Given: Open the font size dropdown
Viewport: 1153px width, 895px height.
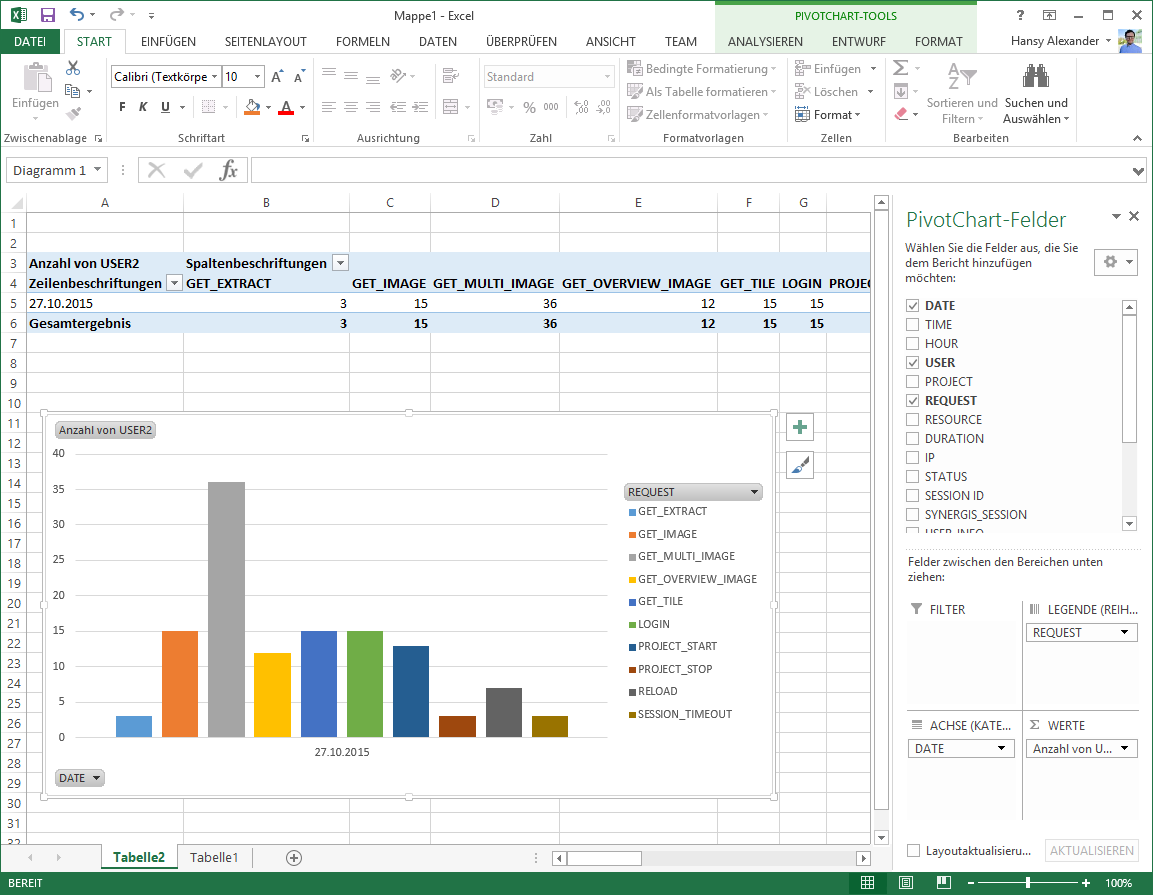Looking at the screenshot, I should tap(256, 76).
